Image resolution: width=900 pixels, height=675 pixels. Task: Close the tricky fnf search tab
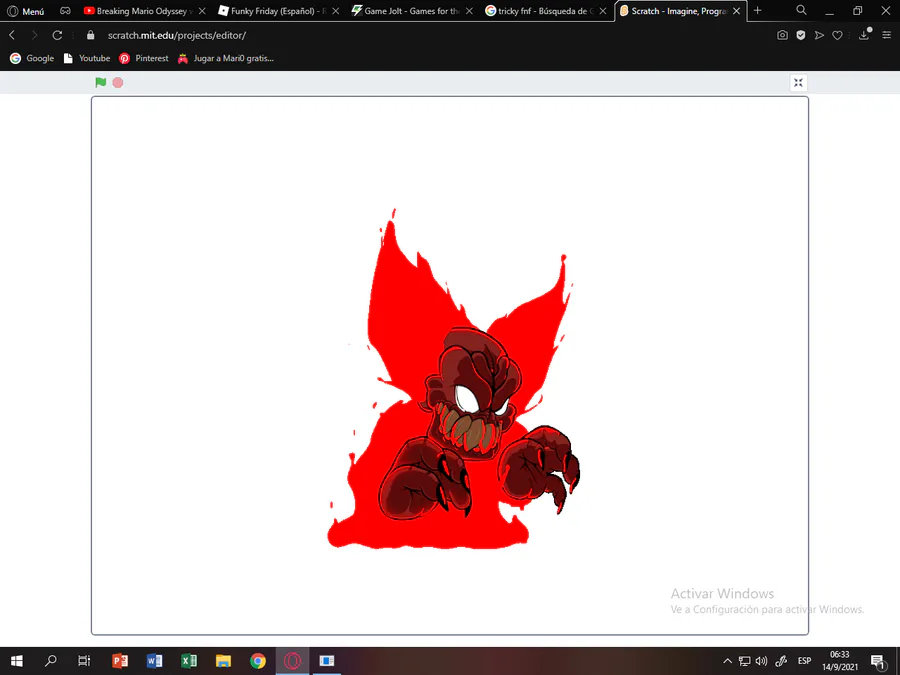(603, 11)
